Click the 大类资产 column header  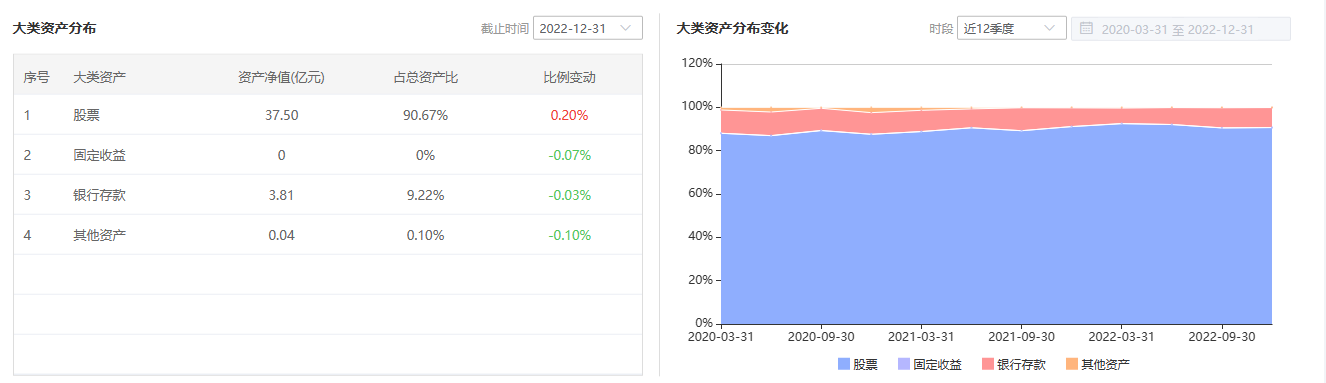[100, 76]
